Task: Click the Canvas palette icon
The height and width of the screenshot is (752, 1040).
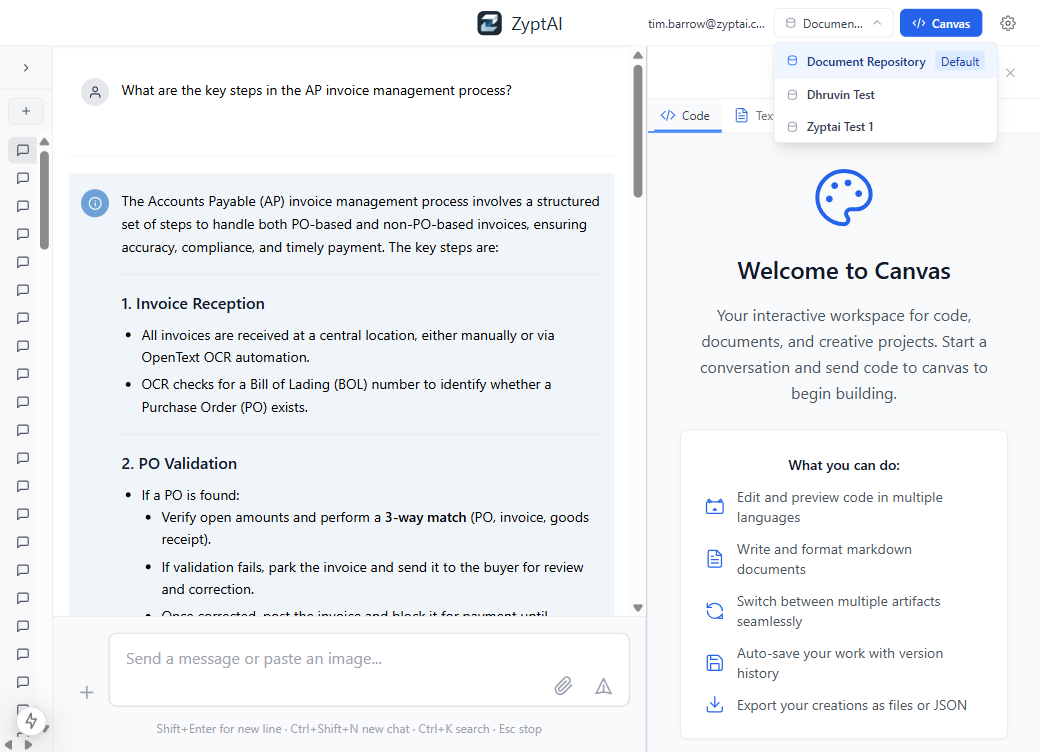Action: pos(844,198)
